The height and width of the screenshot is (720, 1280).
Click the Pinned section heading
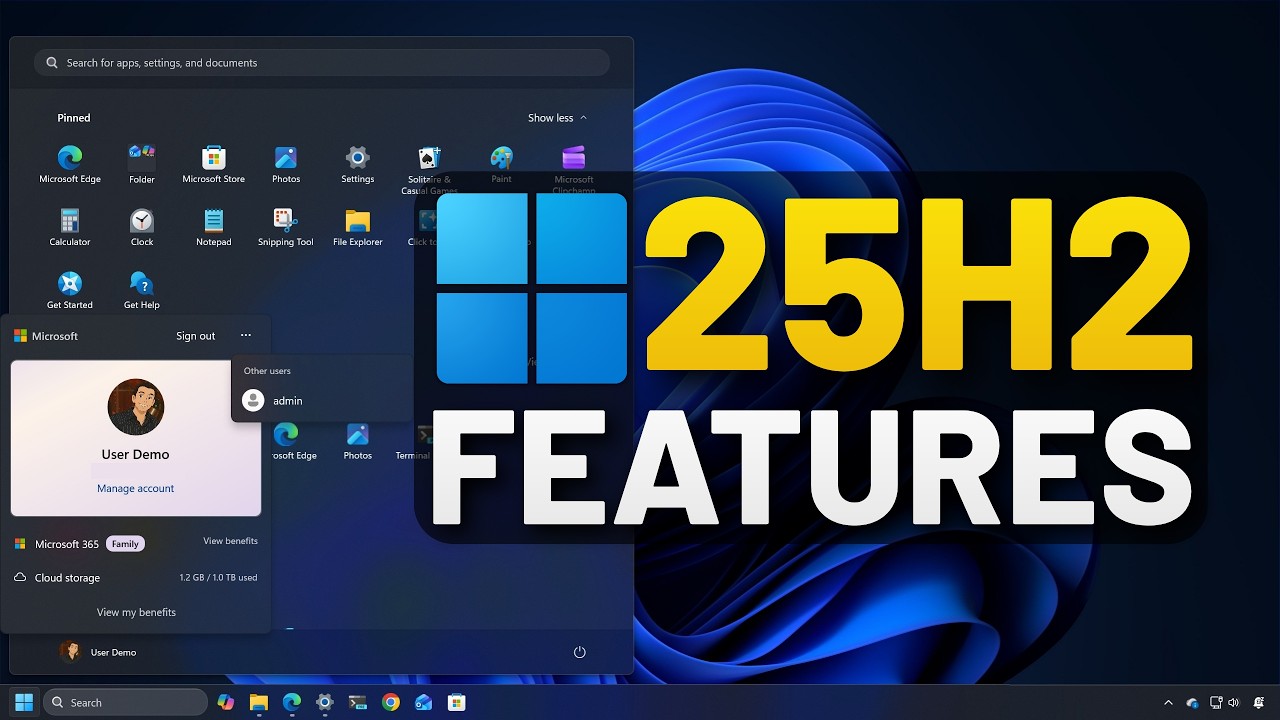73,118
